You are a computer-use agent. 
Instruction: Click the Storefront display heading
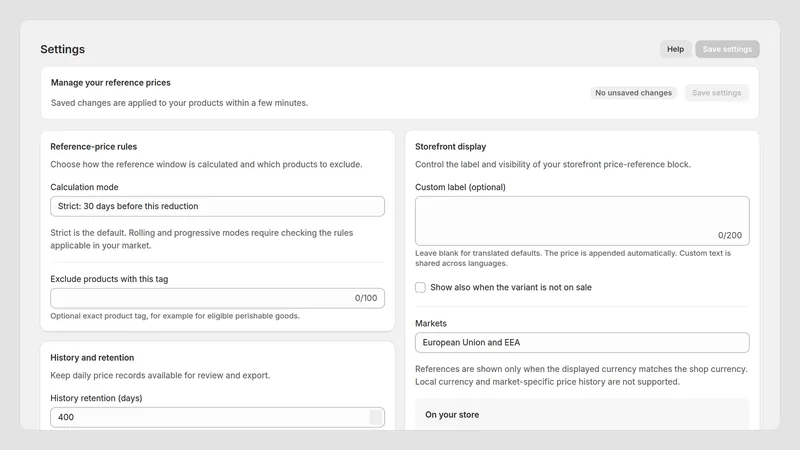point(451,146)
